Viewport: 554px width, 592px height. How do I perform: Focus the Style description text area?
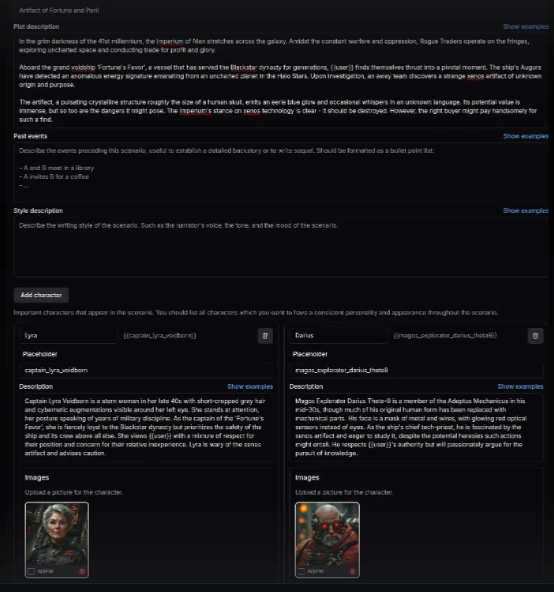(x=281, y=247)
